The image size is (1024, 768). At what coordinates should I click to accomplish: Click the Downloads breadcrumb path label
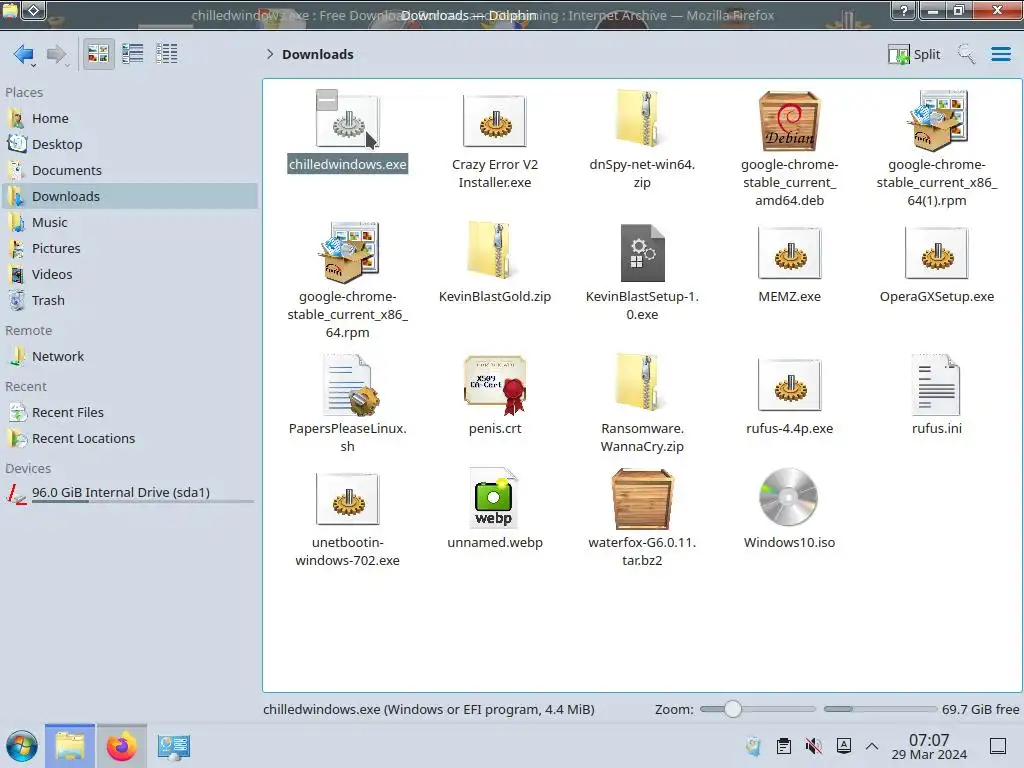[317, 54]
